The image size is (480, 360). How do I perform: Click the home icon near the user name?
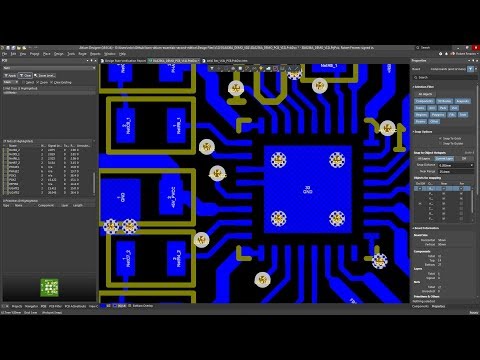point(440,54)
